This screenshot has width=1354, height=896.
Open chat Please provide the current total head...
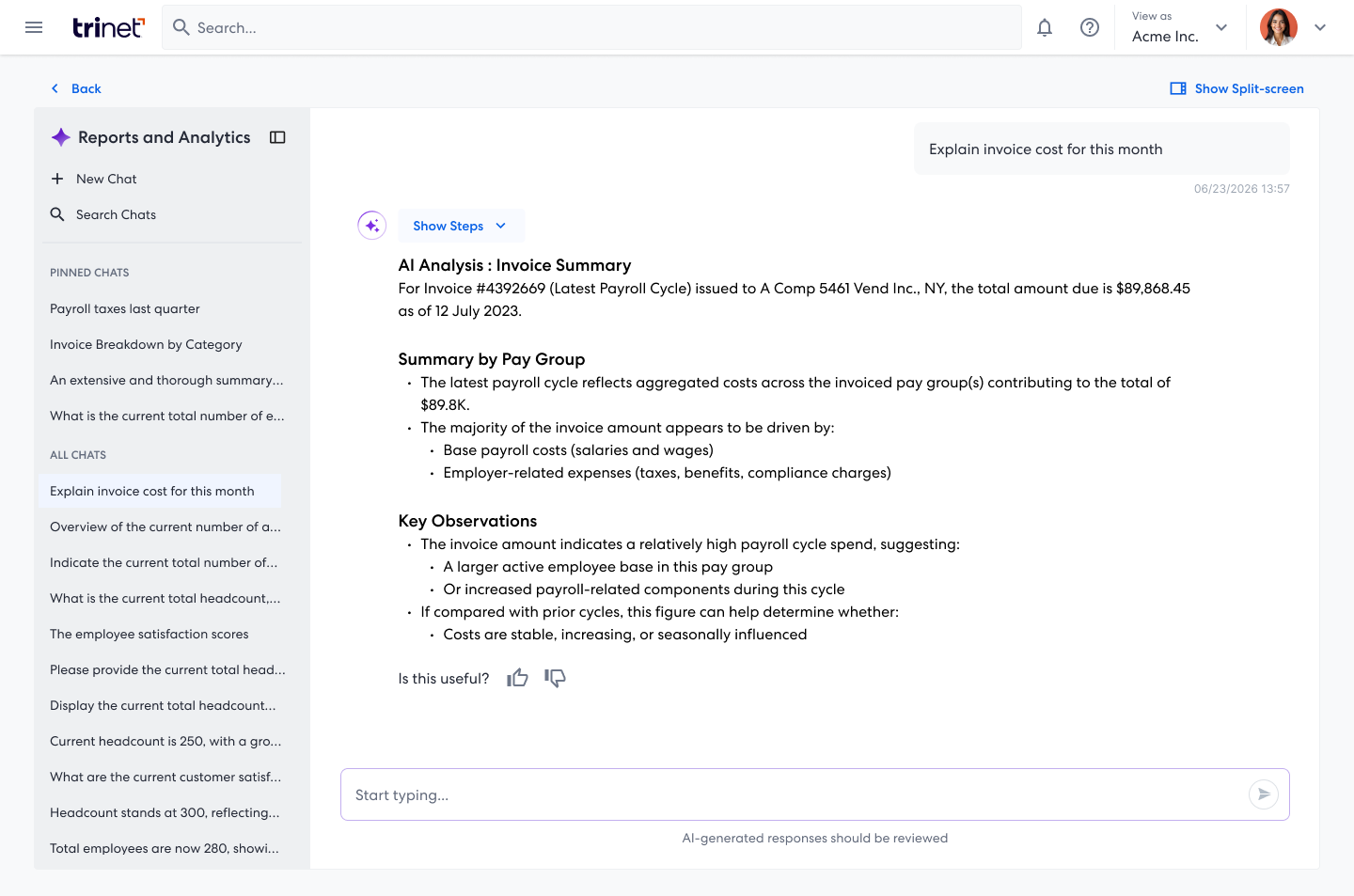[x=167, y=669]
